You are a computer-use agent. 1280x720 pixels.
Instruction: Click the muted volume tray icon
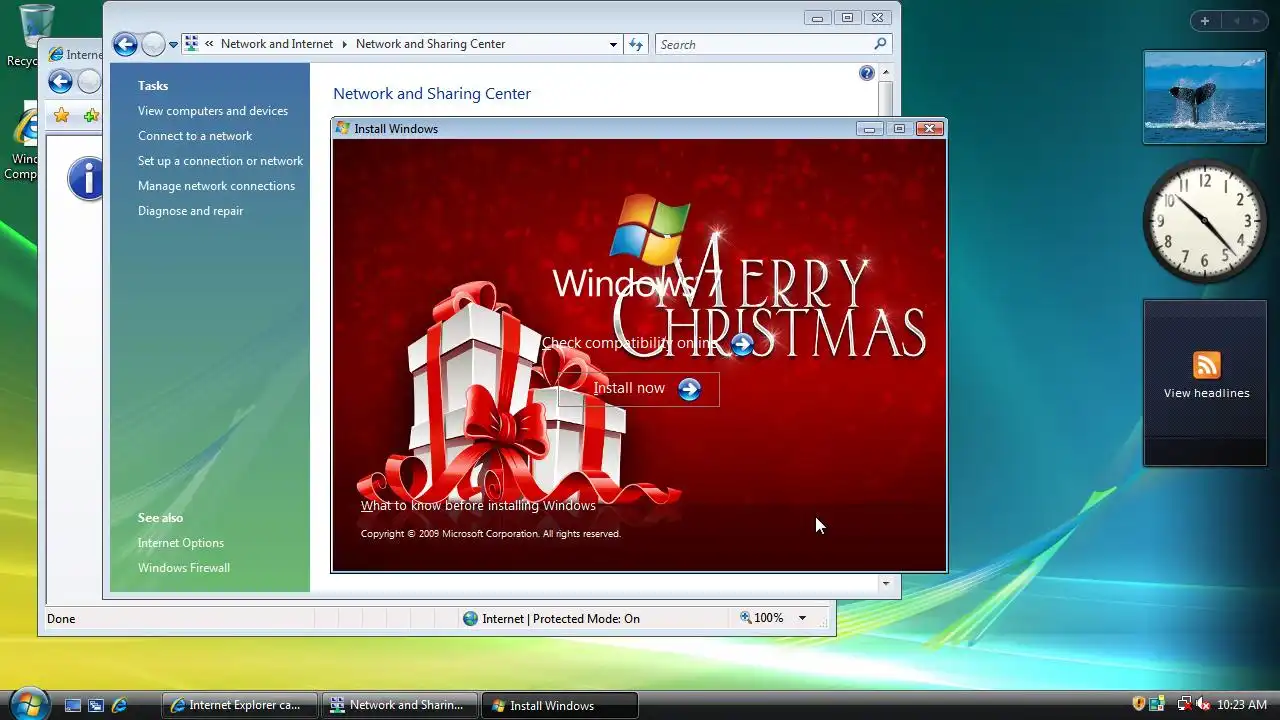1203,704
